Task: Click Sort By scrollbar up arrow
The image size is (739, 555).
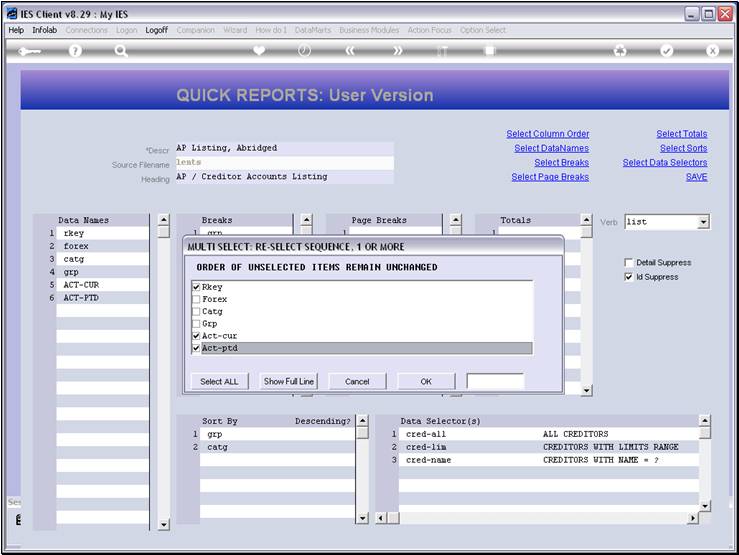Action: (x=362, y=421)
